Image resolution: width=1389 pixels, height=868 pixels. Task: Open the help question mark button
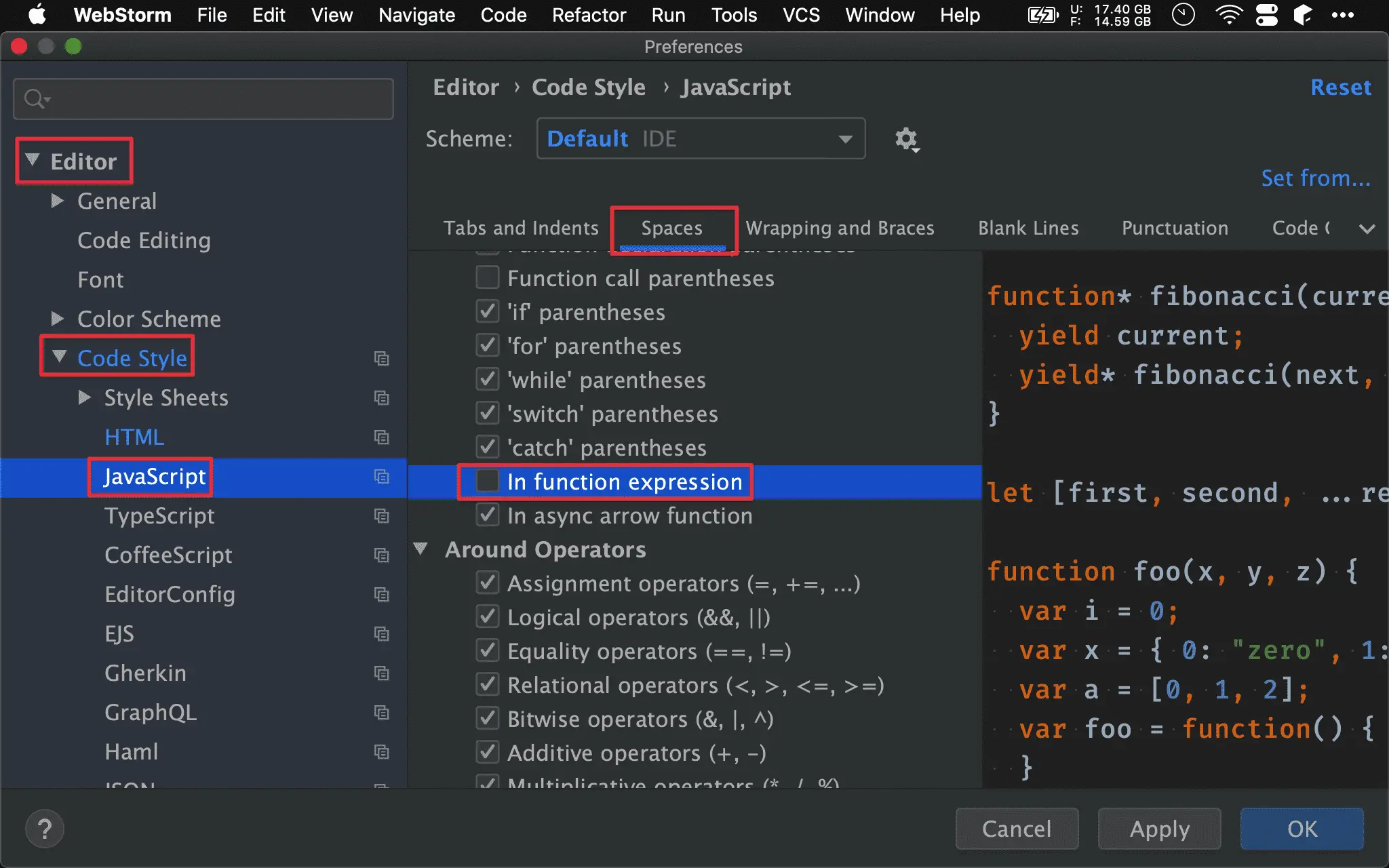(45, 829)
